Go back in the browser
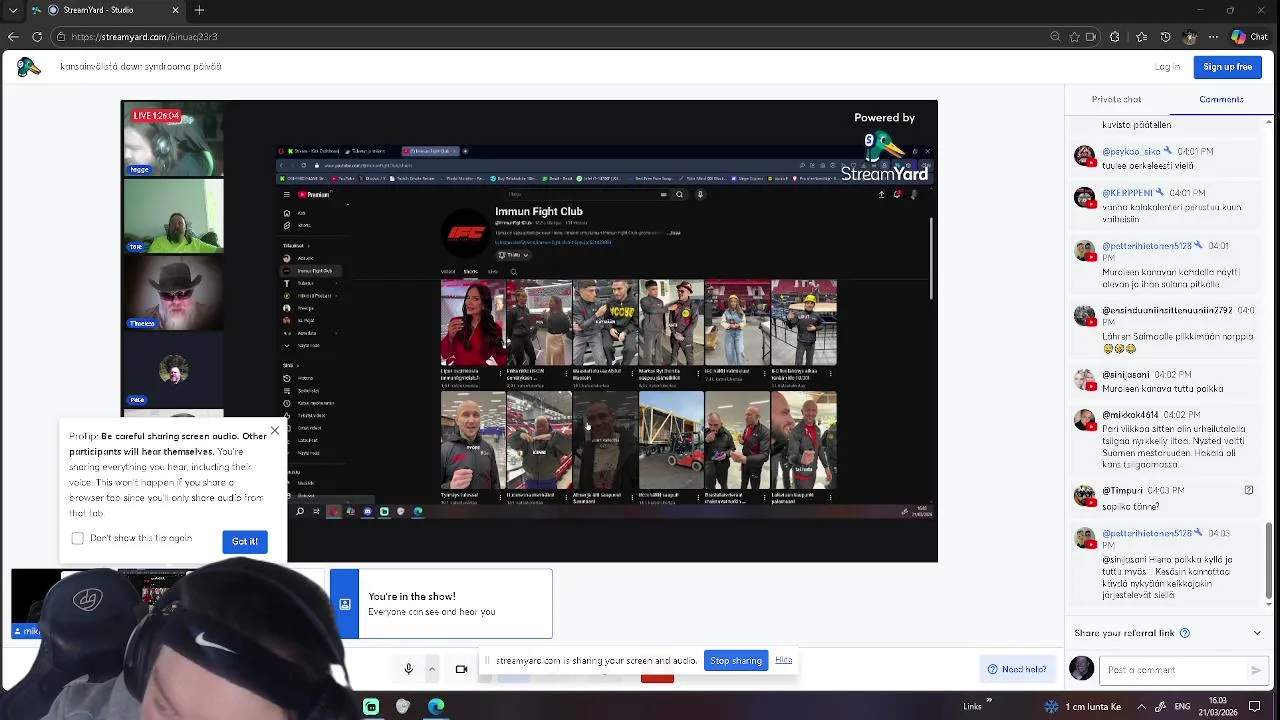 [x=13, y=37]
